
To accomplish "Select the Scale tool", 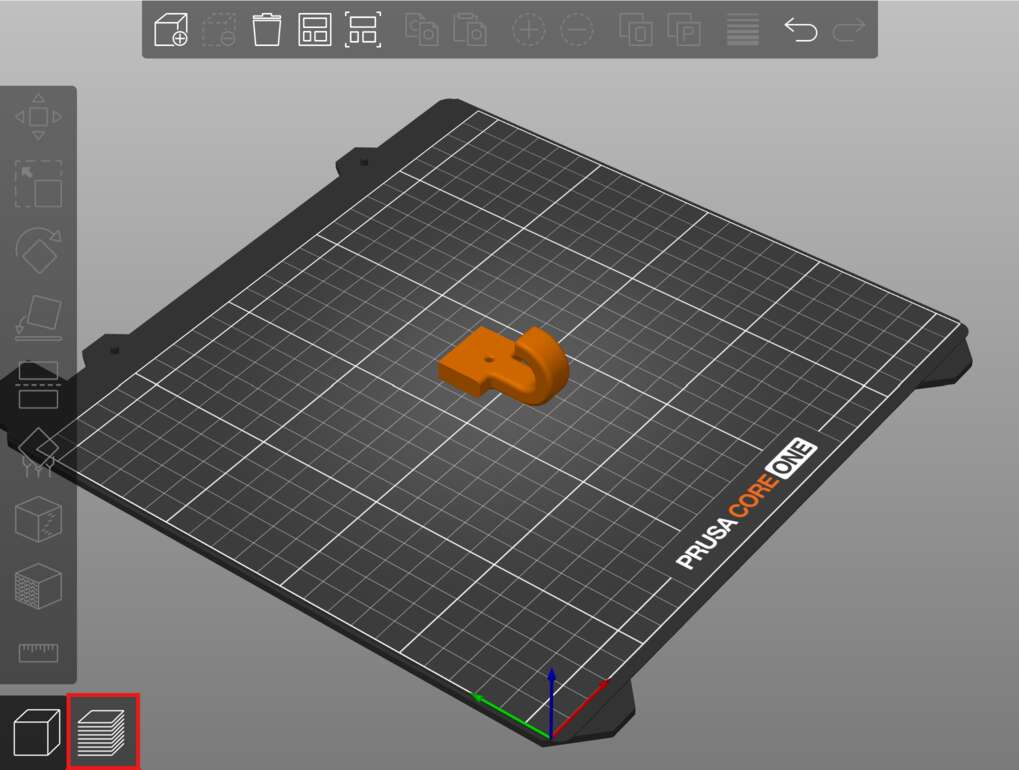I will point(38,185).
